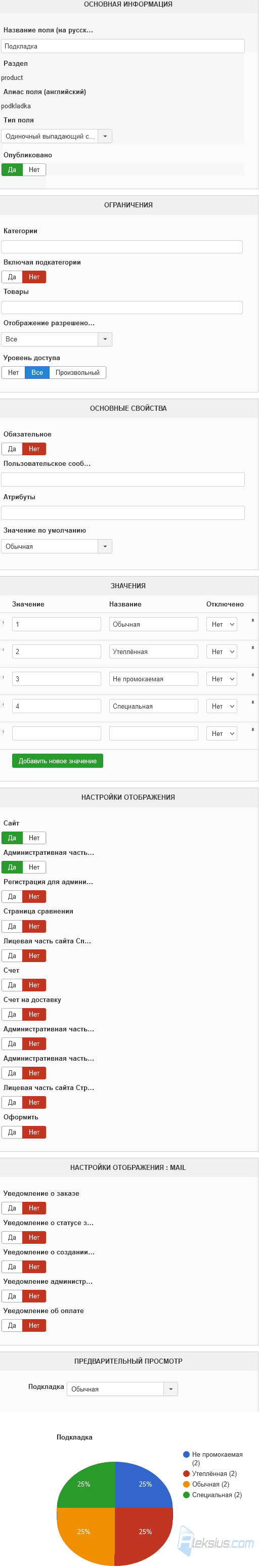Image resolution: width=260 pixels, height=1568 pixels.
Task: Choose Произвольный for Уровень доступа
Action: [x=77, y=372]
